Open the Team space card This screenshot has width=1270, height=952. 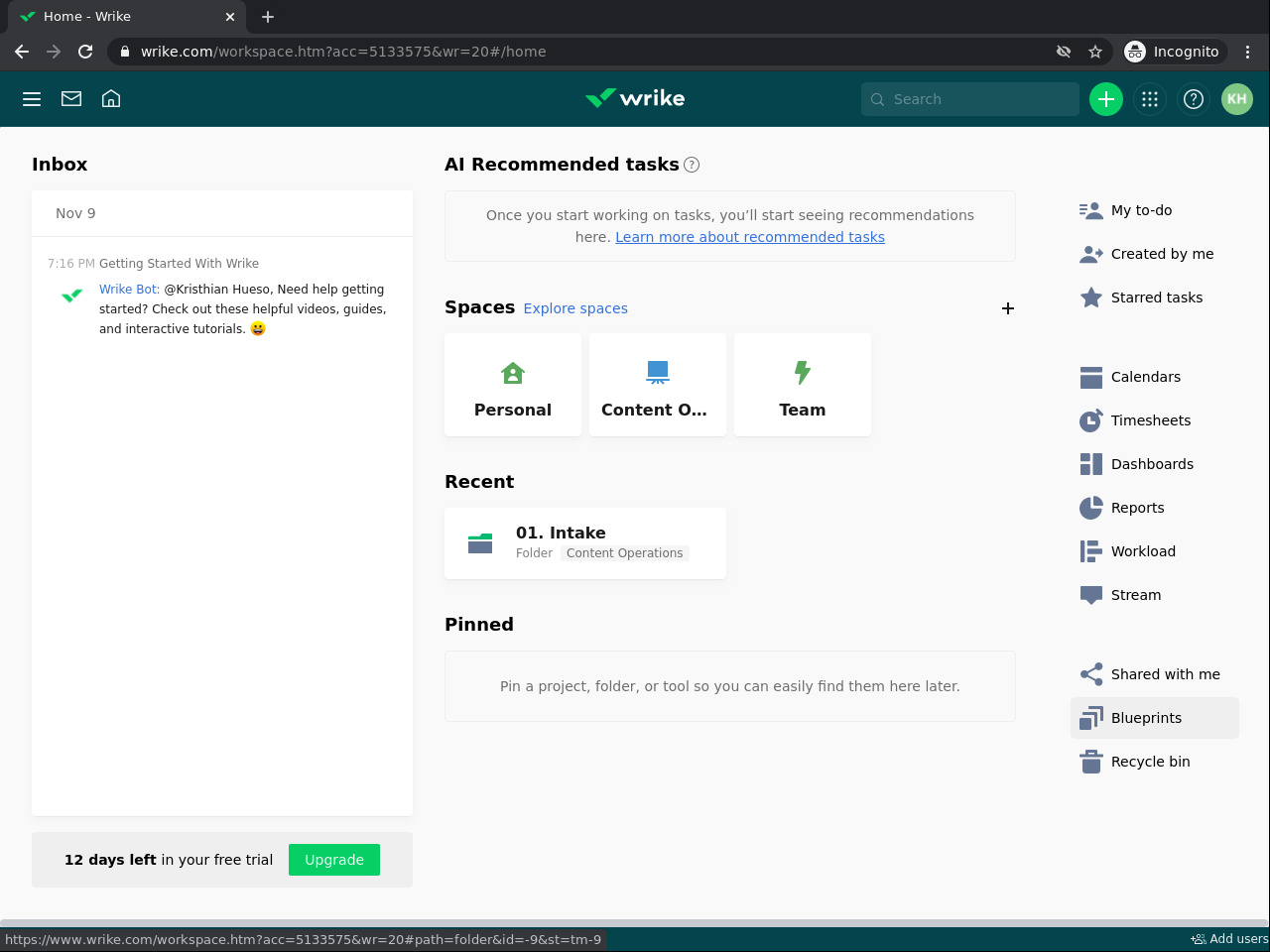tap(803, 385)
